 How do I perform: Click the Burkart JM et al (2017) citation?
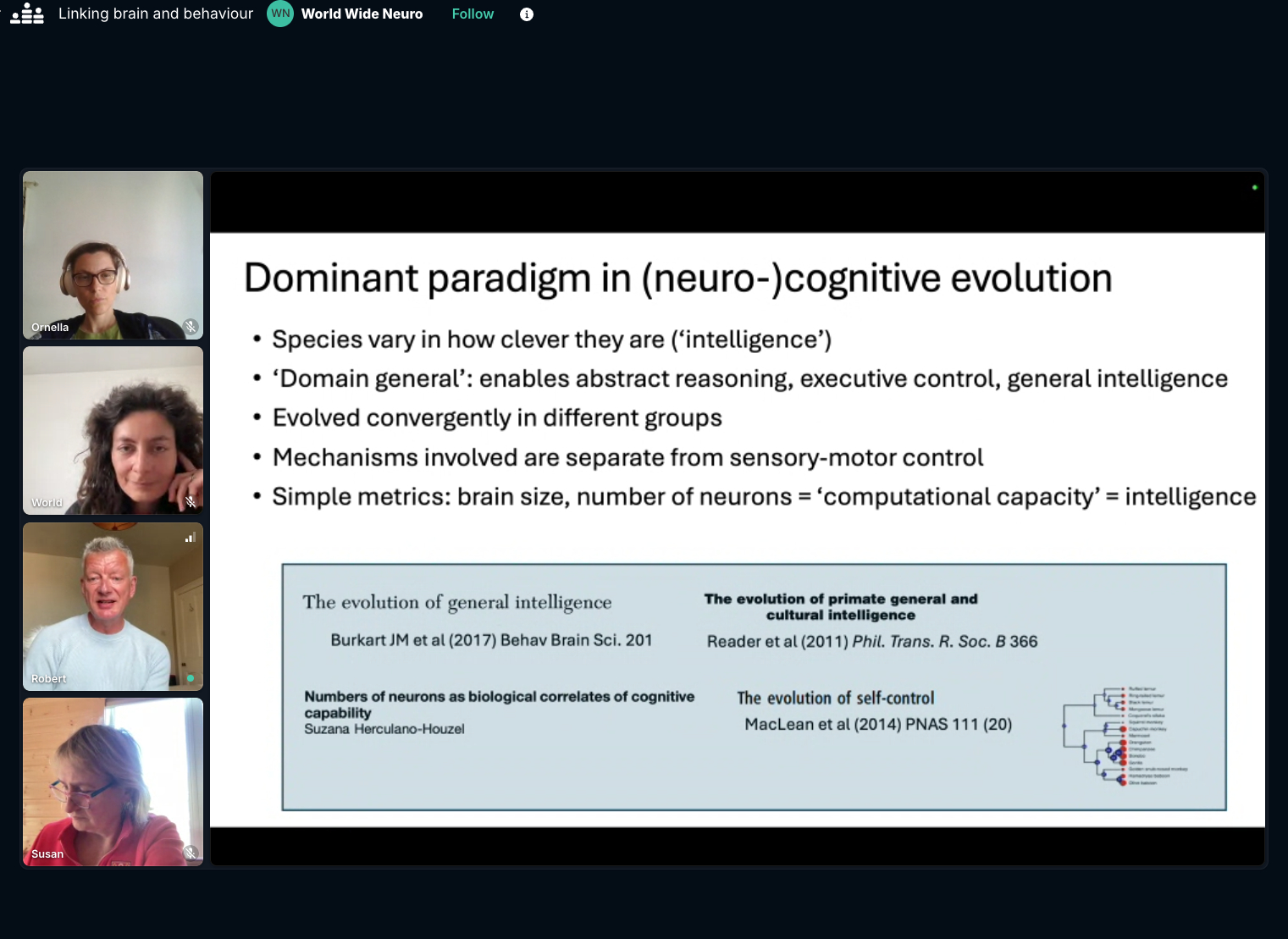[x=491, y=640]
